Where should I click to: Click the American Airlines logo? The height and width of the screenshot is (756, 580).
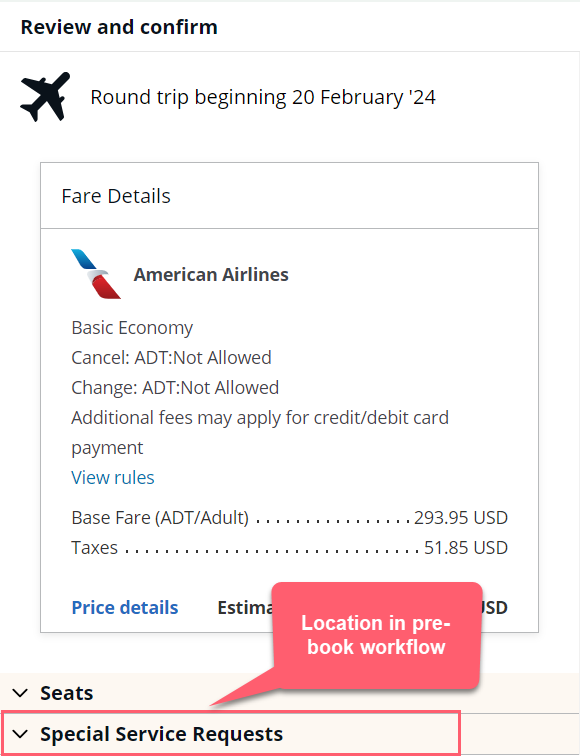pyautogui.click(x=96, y=274)
